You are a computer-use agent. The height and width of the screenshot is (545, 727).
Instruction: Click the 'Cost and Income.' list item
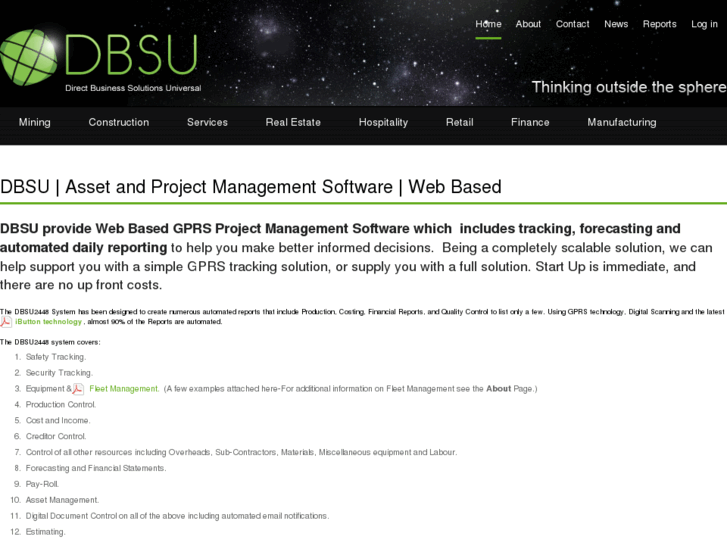[58, 420]
